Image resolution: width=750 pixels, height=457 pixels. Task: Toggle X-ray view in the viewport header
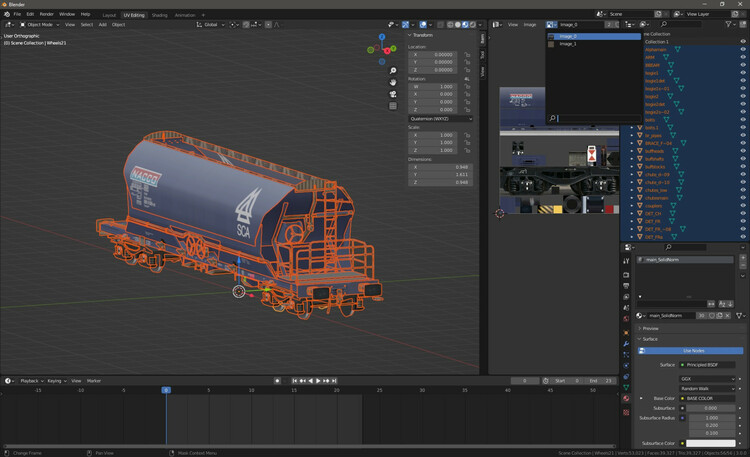(441, 24)
